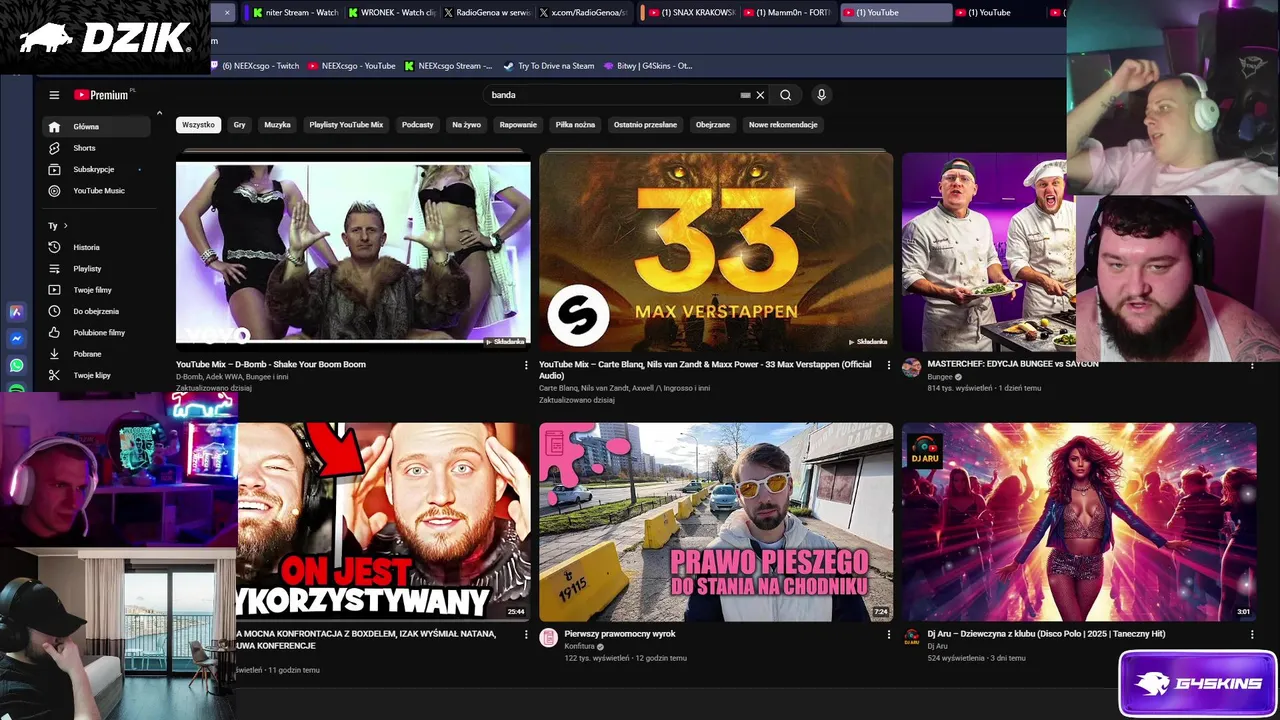
Task: Open more options for 33 Max Verstappen mix
Action: click(889, 365)
